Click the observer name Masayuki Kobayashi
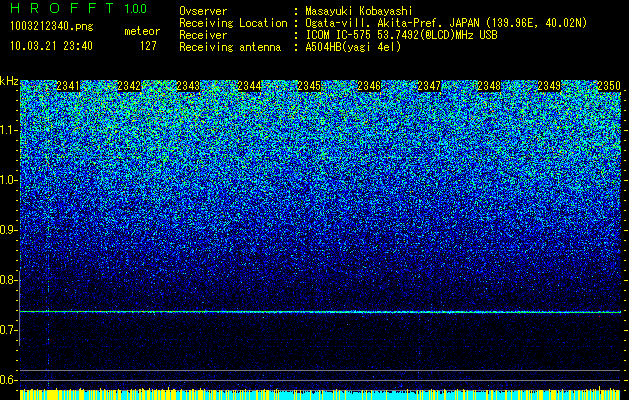629x400 pixels. tap(359, 11)
